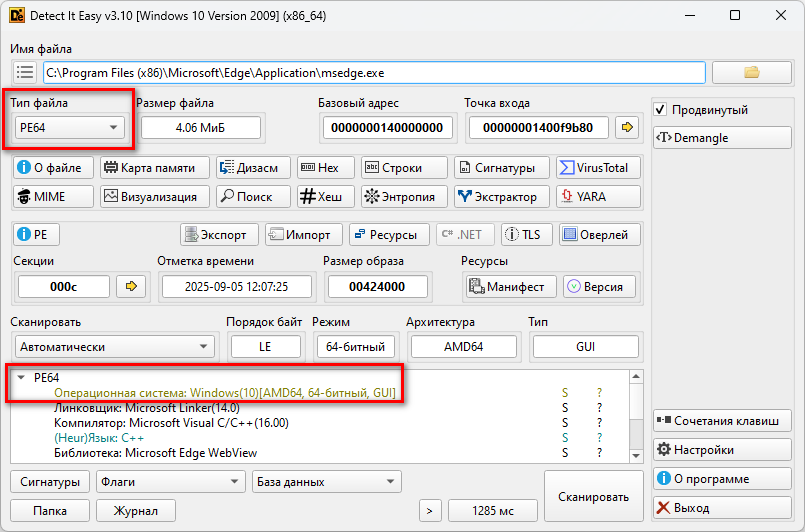Click '?' on the Компилятор row
This screenshot has width=805, height=532.
(599, 423)
